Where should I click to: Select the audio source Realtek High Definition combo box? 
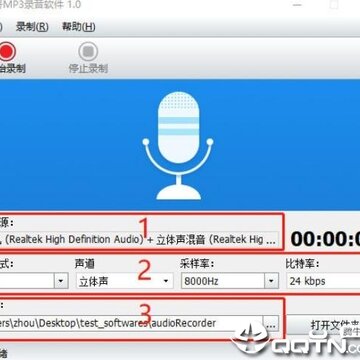(x=139, y=239)
